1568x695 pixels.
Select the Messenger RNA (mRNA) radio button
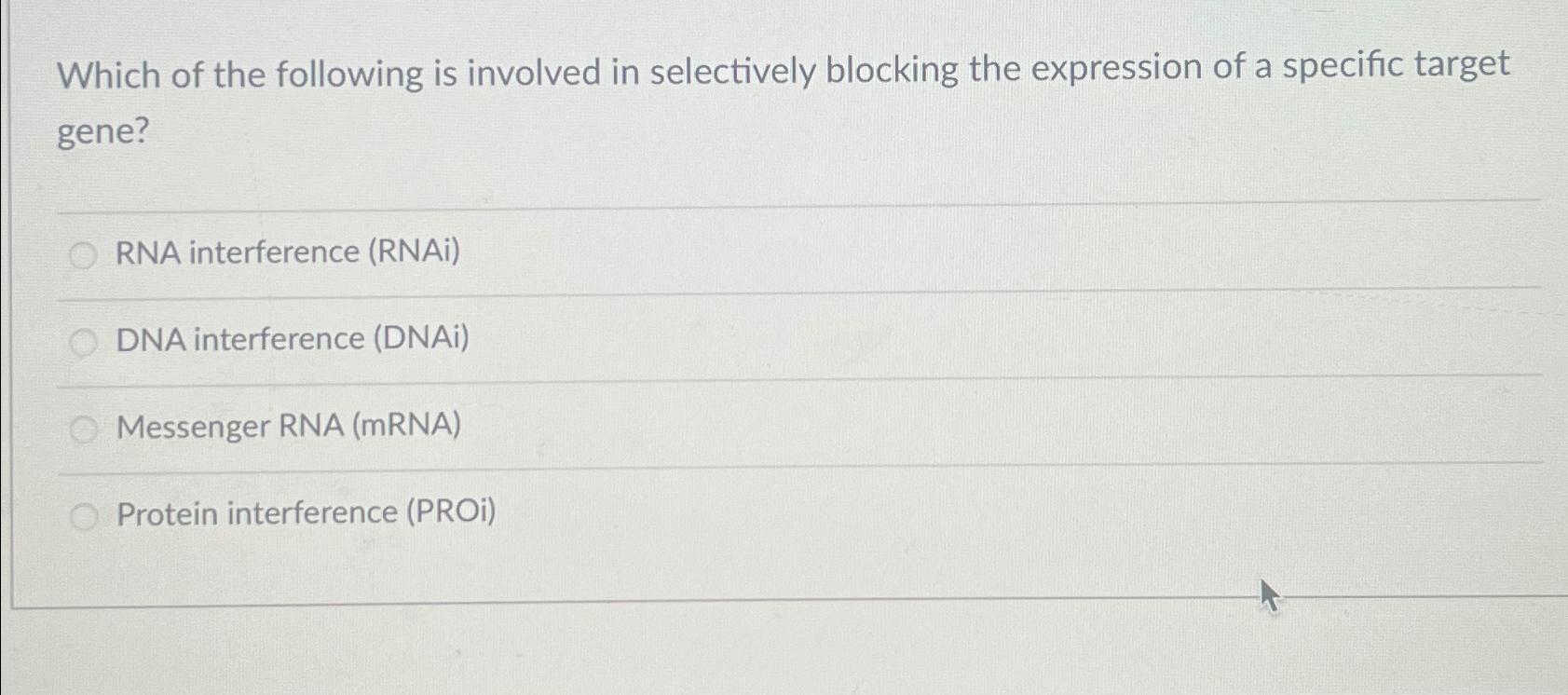pyautogui.click(x=84, y=427)
